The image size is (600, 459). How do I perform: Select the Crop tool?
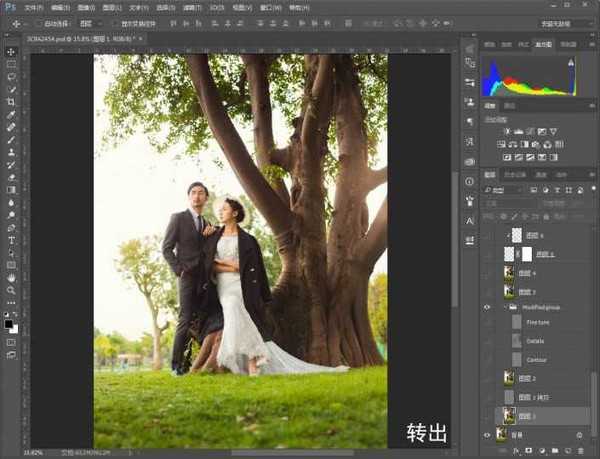click(x=11, y=102)
